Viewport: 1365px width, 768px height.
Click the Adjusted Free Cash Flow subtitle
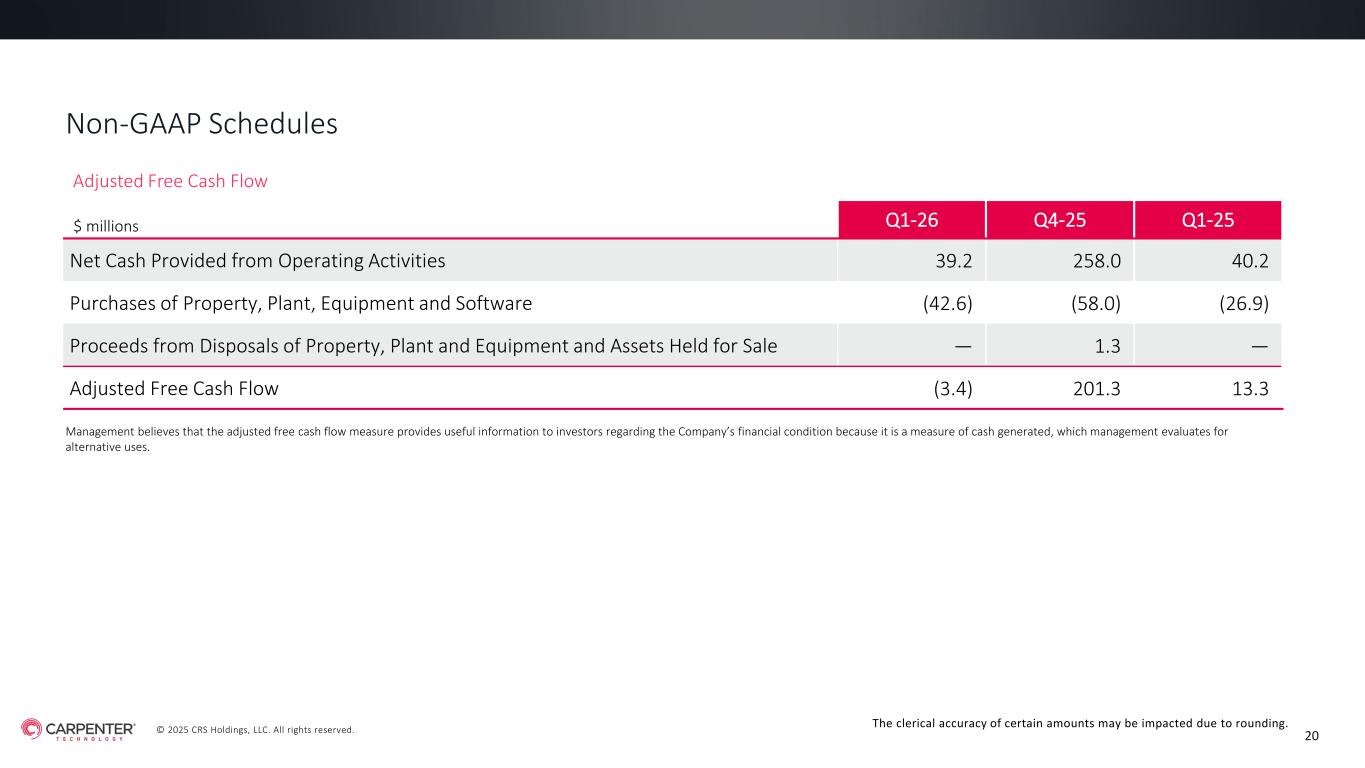coord(170,181)
